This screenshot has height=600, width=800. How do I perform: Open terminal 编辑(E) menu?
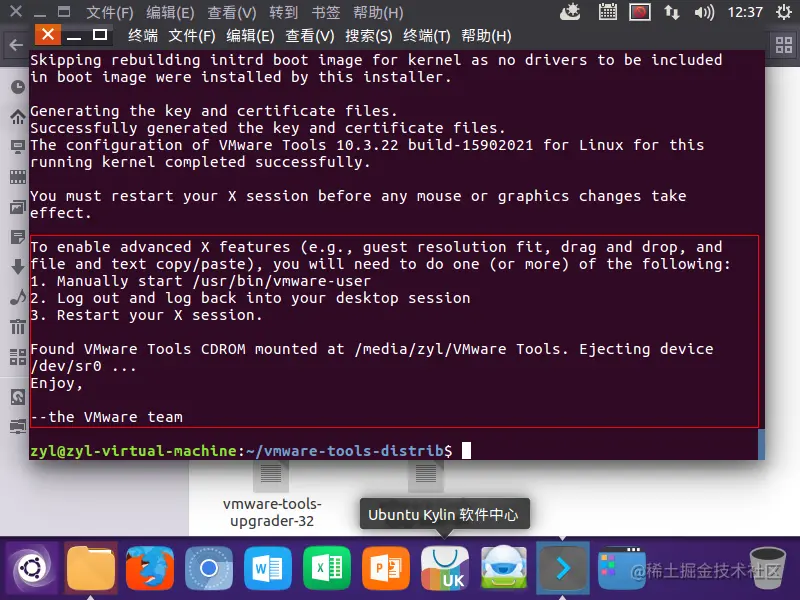point(250,36)
